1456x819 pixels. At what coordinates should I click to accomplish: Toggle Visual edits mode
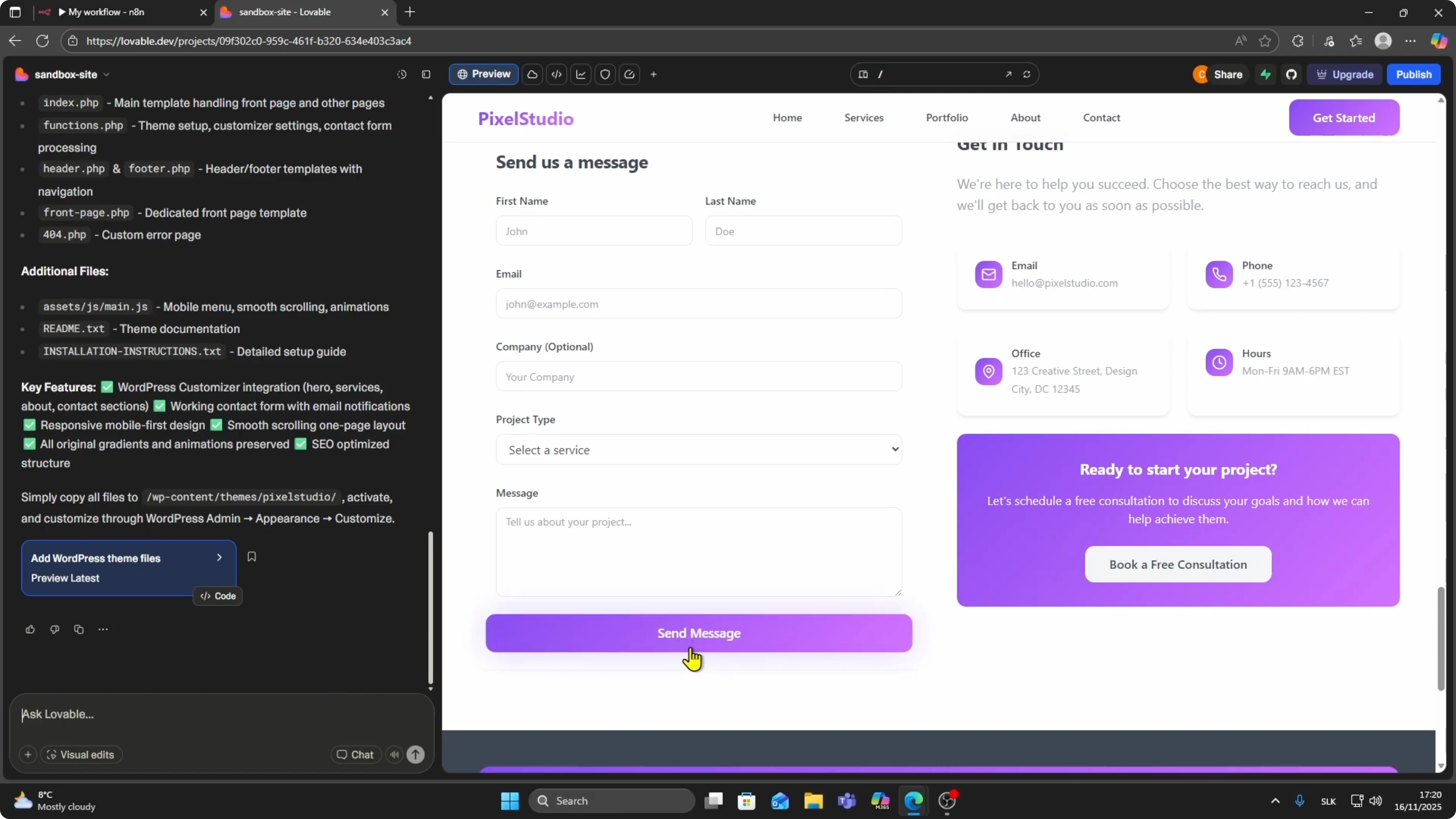pyautogui.click(x=81, y=755)
